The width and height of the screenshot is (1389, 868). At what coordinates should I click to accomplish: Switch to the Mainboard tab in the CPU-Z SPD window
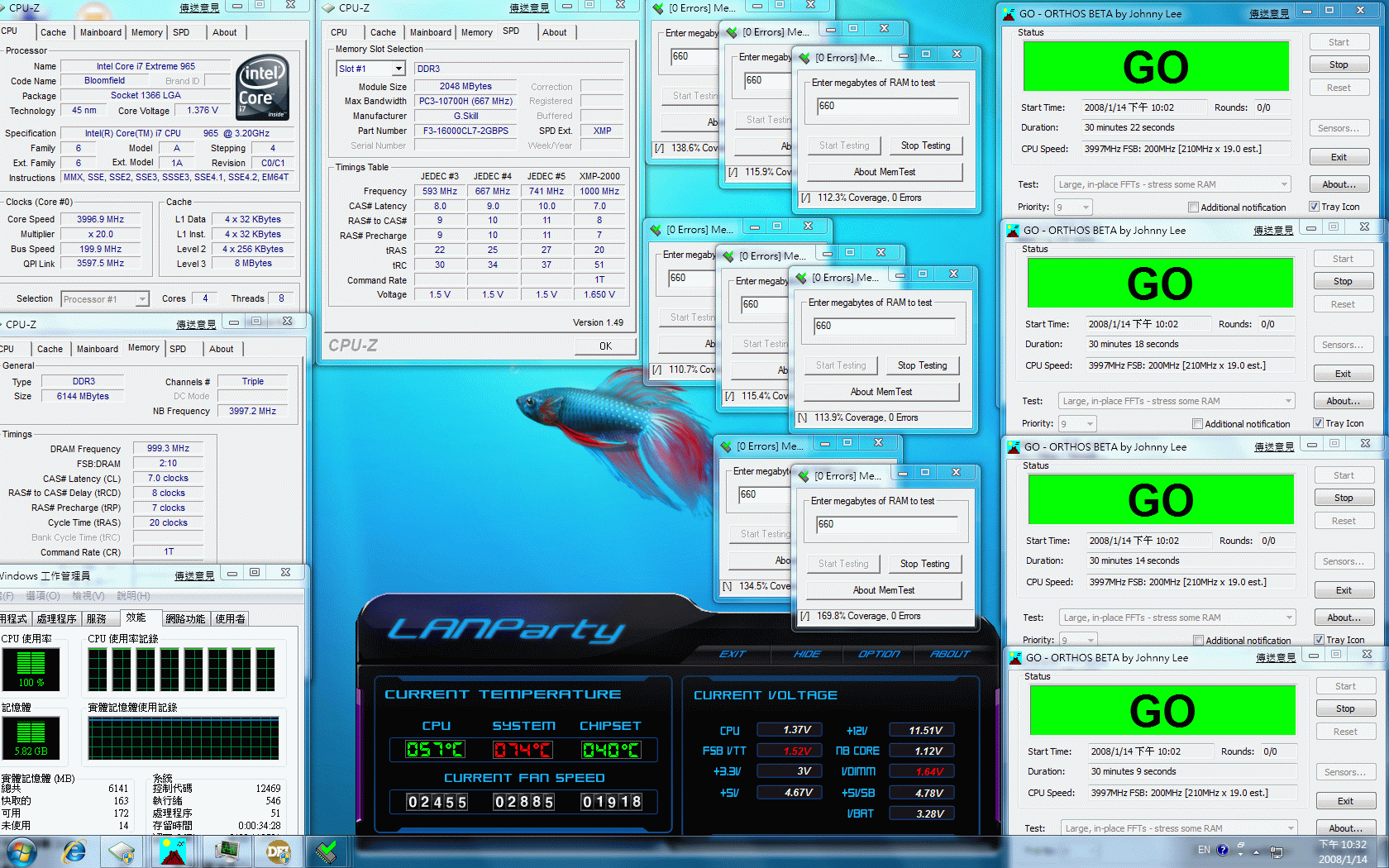point(431,32)
